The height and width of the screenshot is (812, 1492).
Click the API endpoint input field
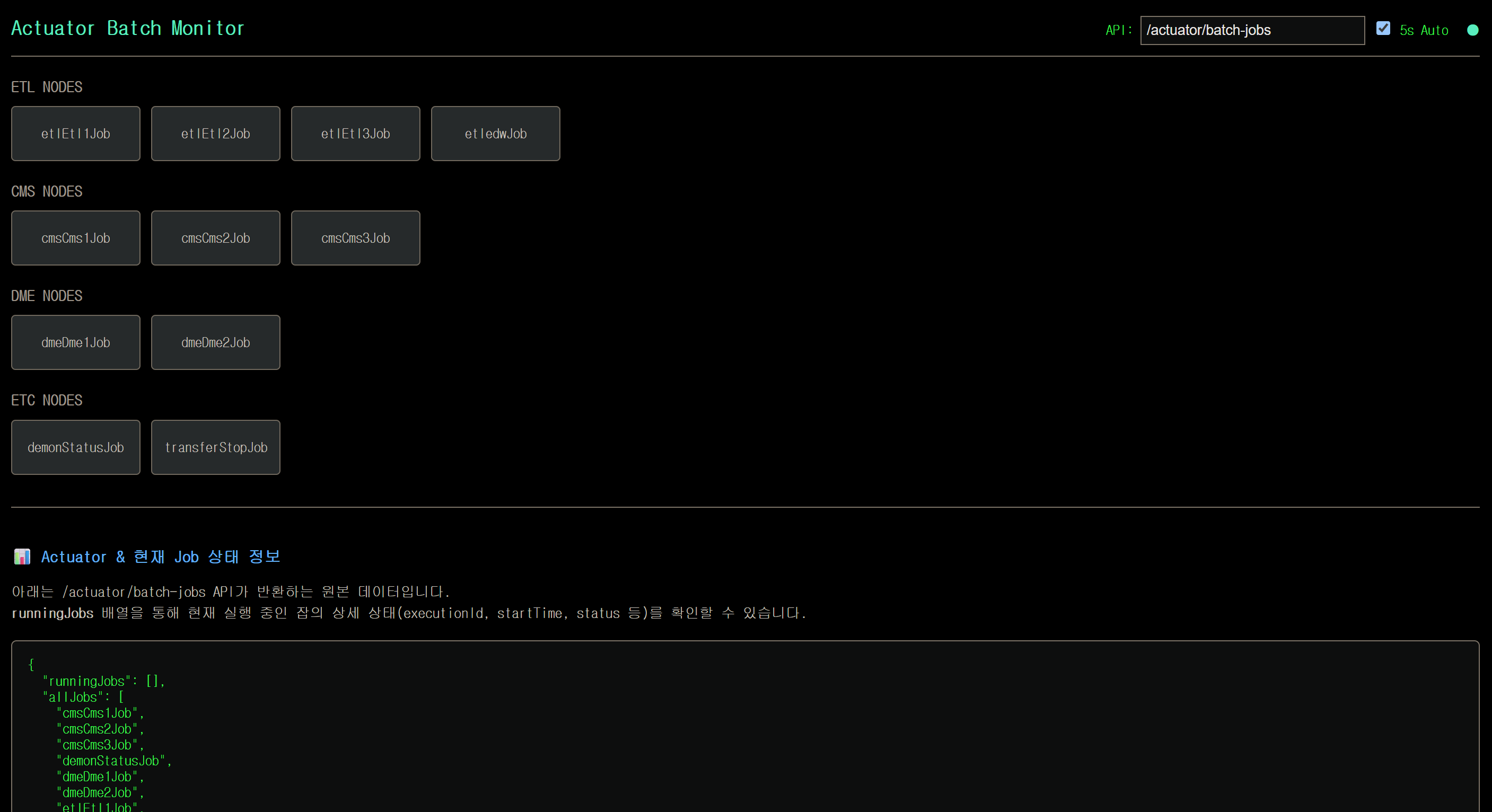1252,30
